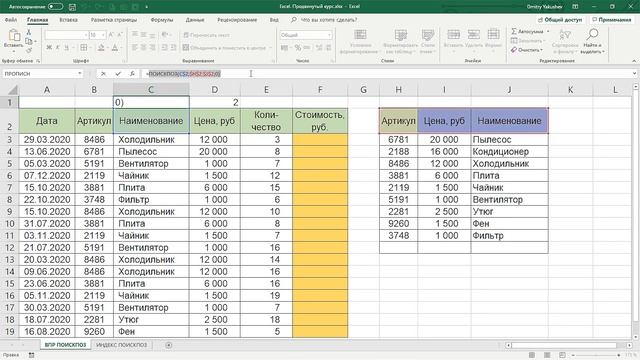The width and height of the screenshot is (640, 360).
Task: Open the Файл tab
Action: (x=11, y=20)
